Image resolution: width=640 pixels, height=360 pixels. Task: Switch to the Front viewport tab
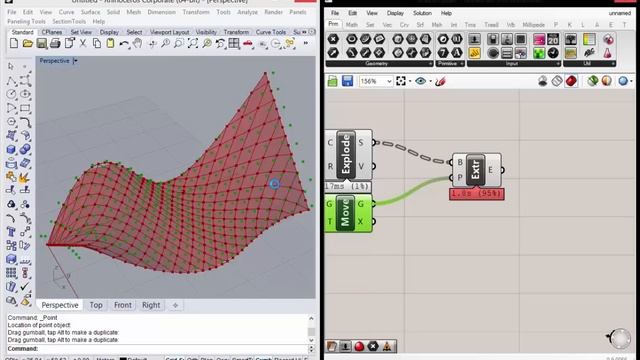tap(122, 305)
